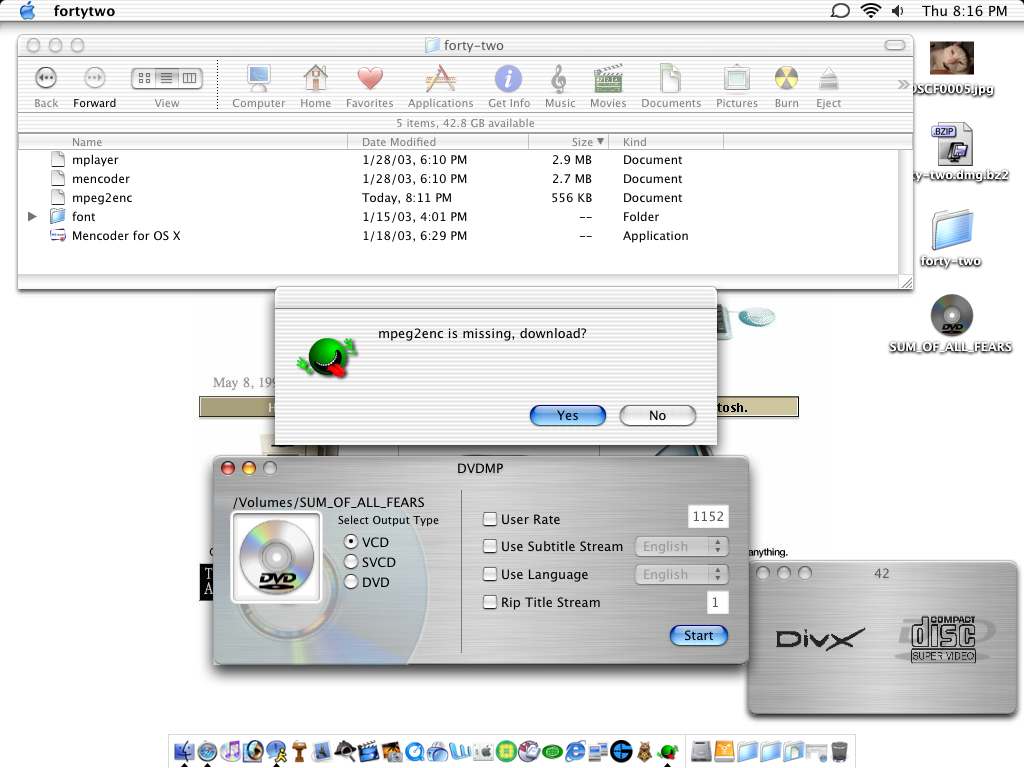Open the Burn toolbar icon
The image size is (1024, 768).
tap(786, 80)
